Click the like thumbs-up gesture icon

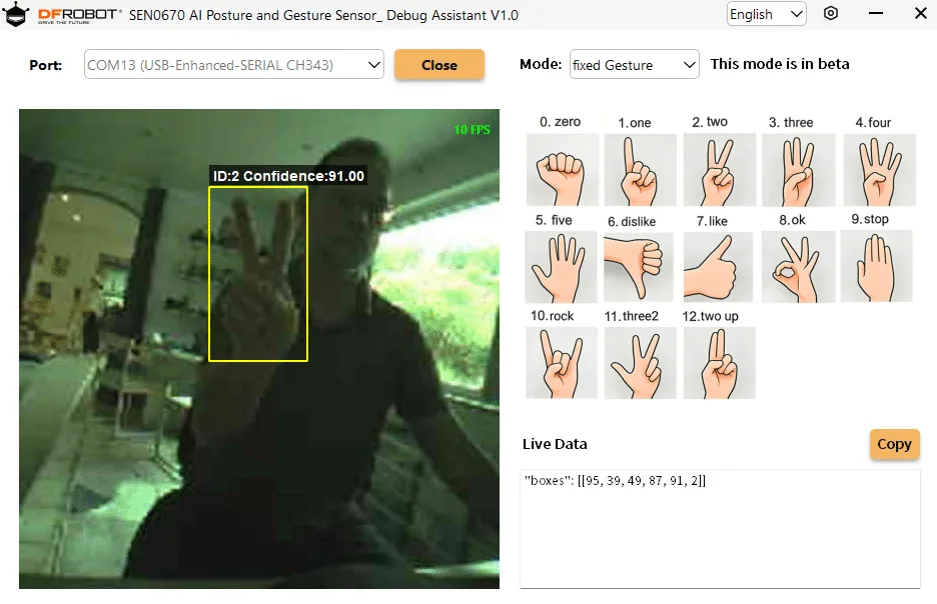pyautogui.click(x=718, y=267)
